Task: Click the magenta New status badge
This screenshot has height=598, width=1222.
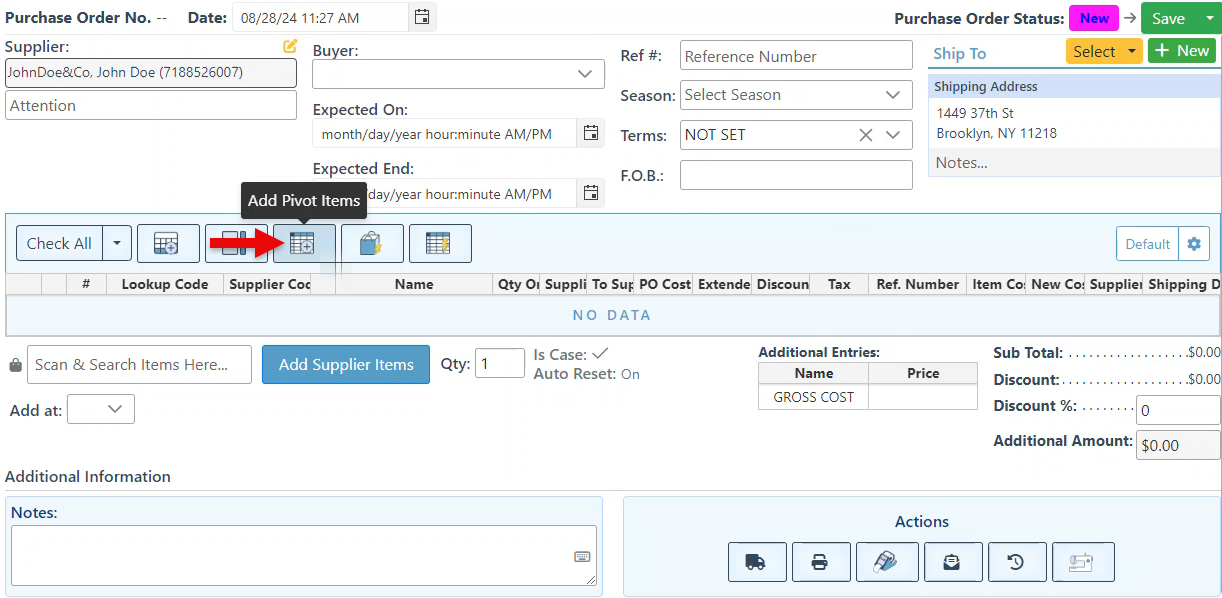Action: coord(1094,18)
